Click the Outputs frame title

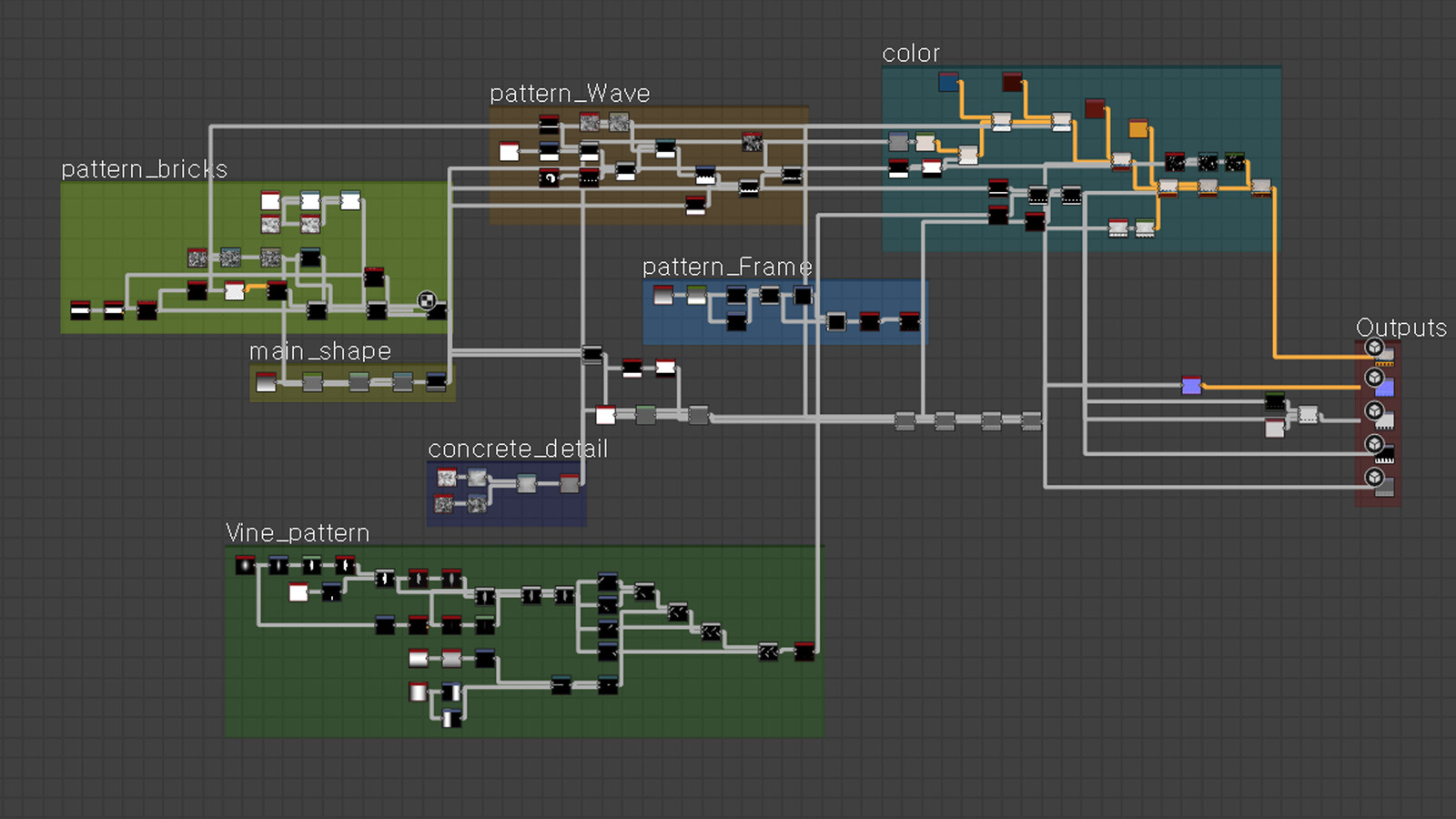[1401, 328]
